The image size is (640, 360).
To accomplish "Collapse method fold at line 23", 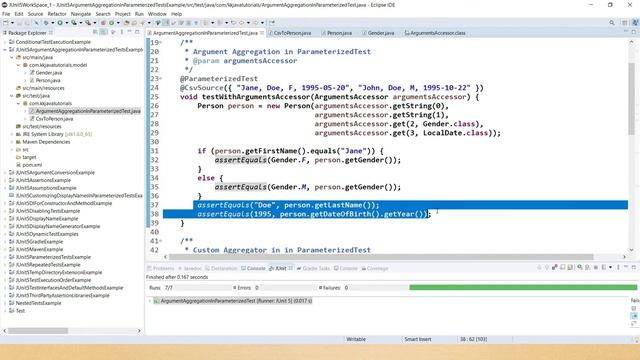I will [160, 78].
